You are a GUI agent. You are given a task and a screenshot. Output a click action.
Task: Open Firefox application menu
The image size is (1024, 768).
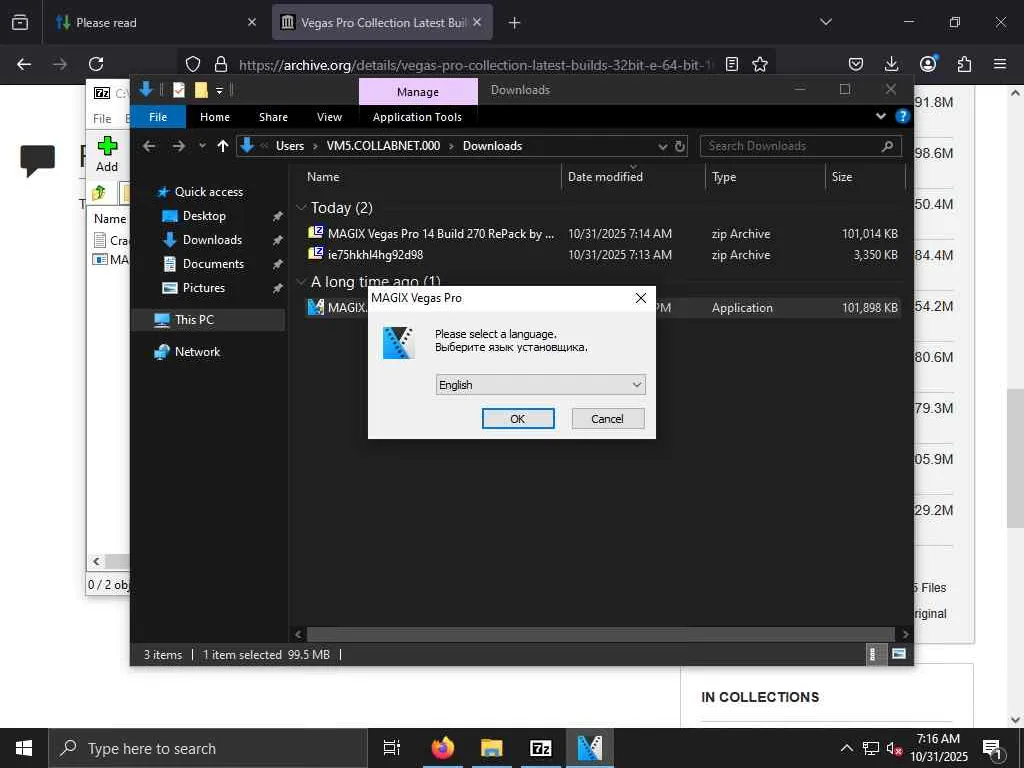tap(1000, 64)
